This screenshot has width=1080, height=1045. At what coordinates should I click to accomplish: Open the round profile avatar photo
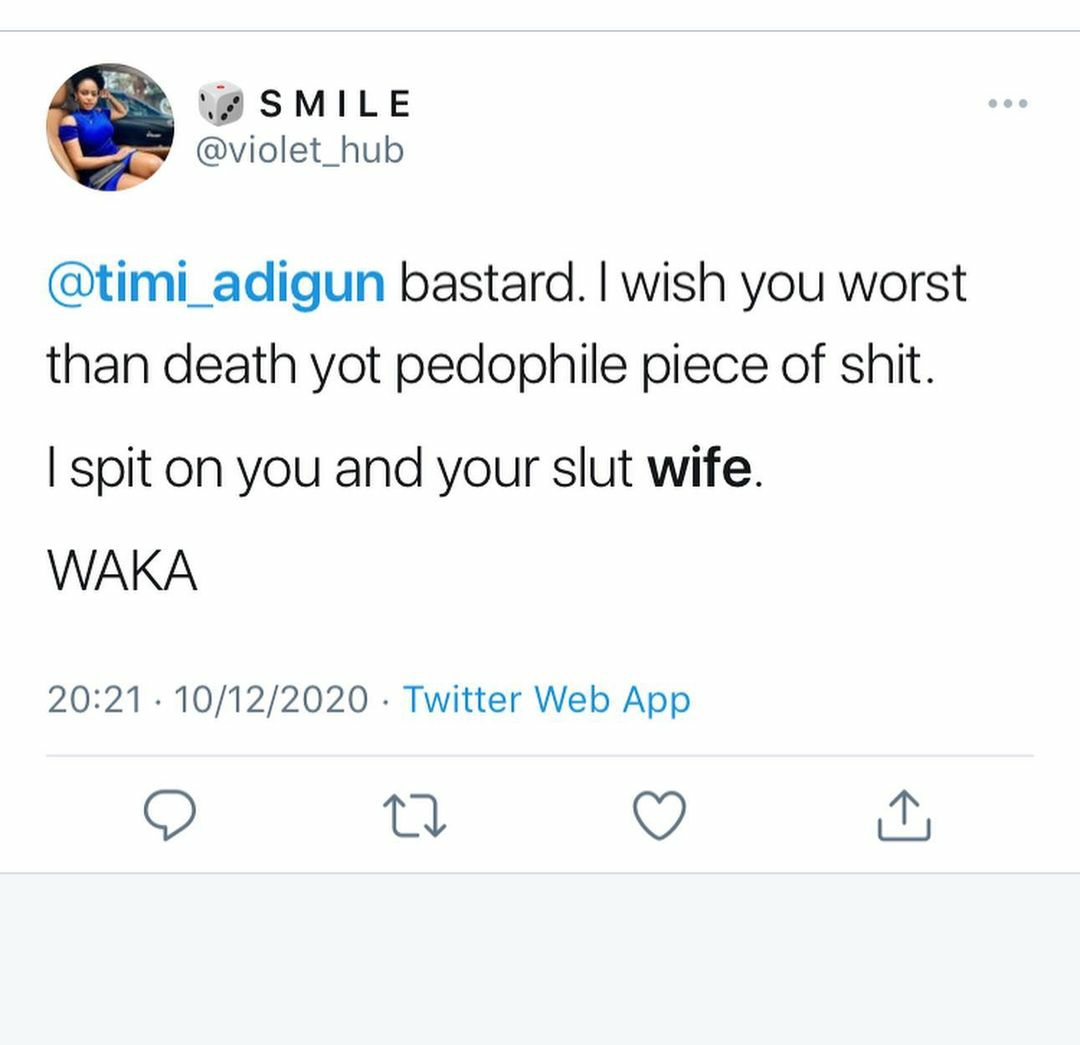click(110, 127)
